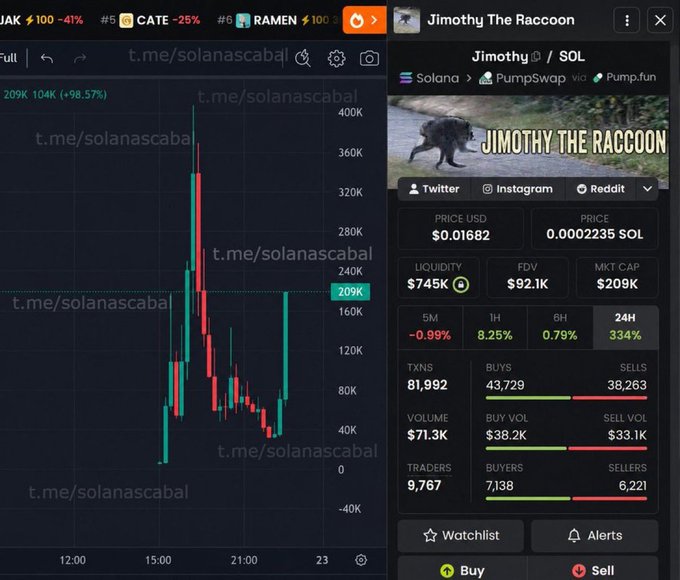
Task: Expand more social links chevron
Action: 647,189
